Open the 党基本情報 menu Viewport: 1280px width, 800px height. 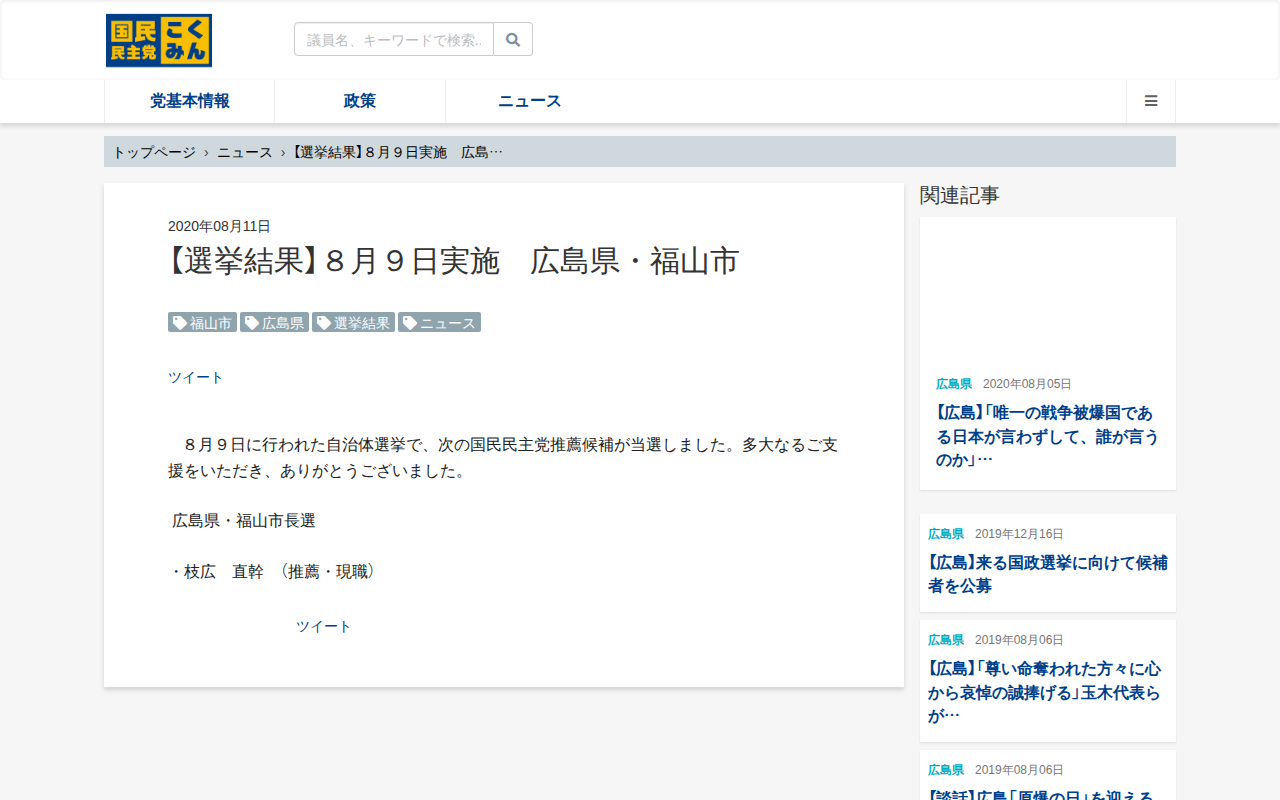click(x=190, y=101)
